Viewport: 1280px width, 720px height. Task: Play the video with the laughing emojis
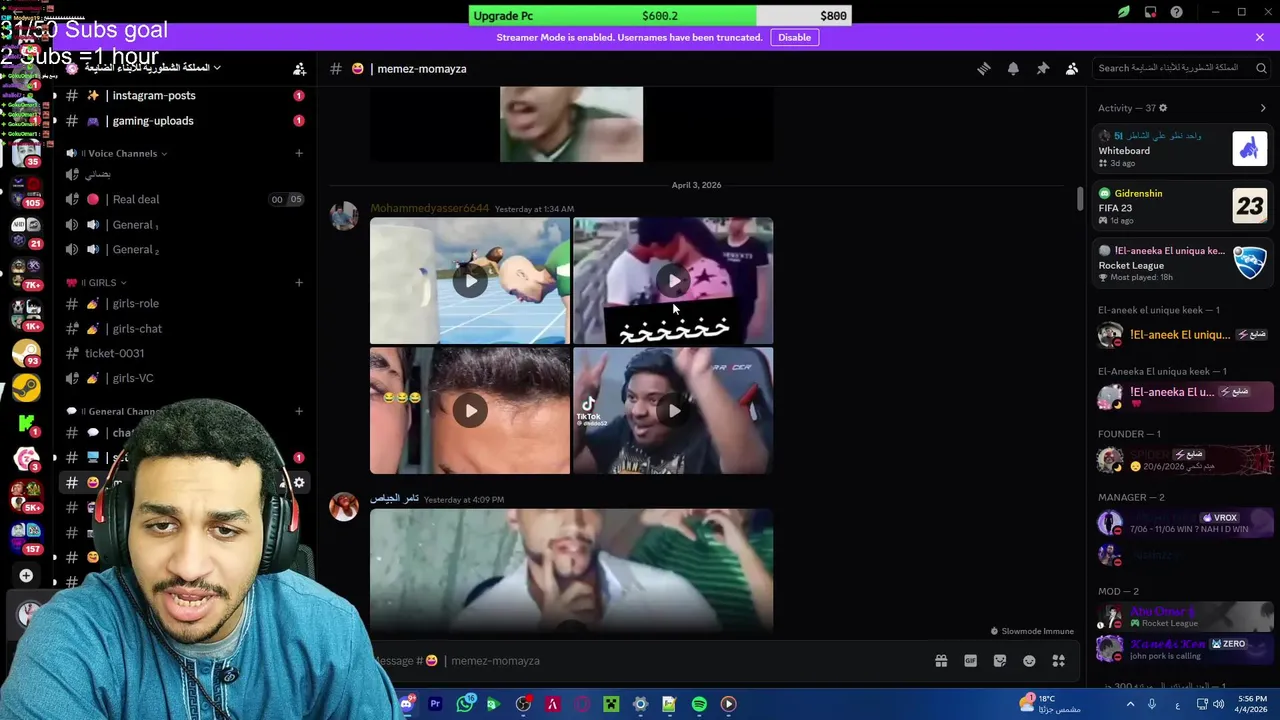pos(470,410)
